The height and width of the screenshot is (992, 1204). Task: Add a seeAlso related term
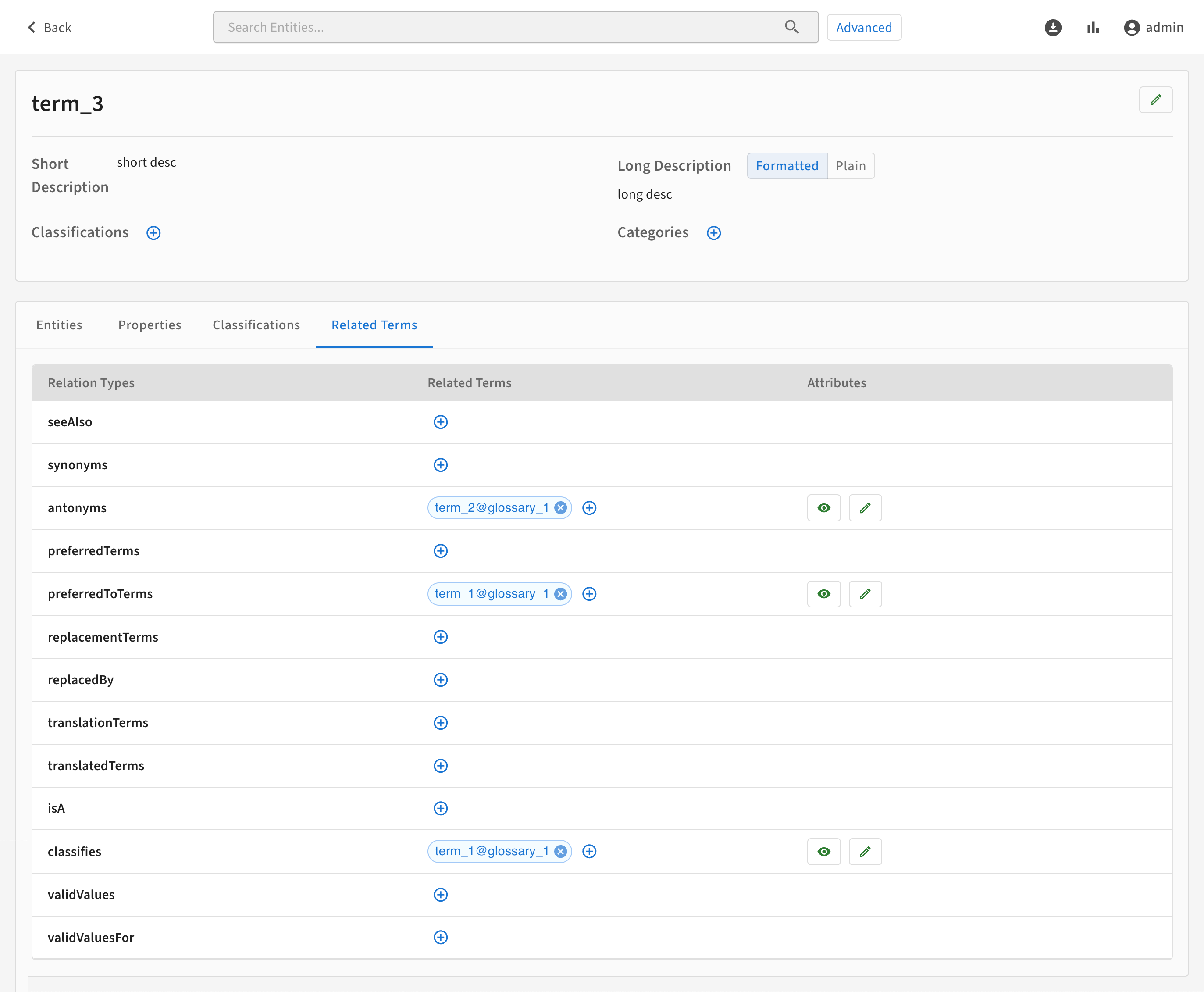(440, 422)
